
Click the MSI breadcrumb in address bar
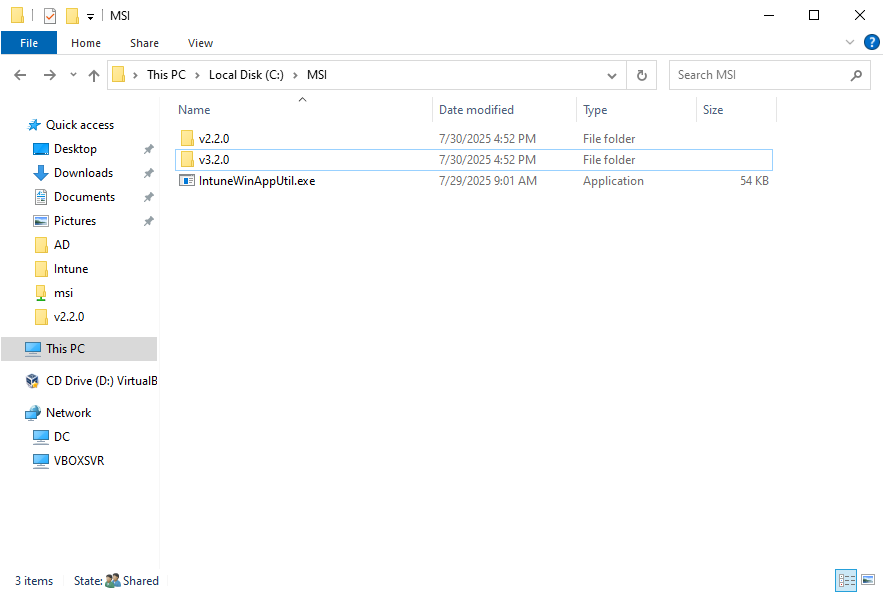pos(317,75)
